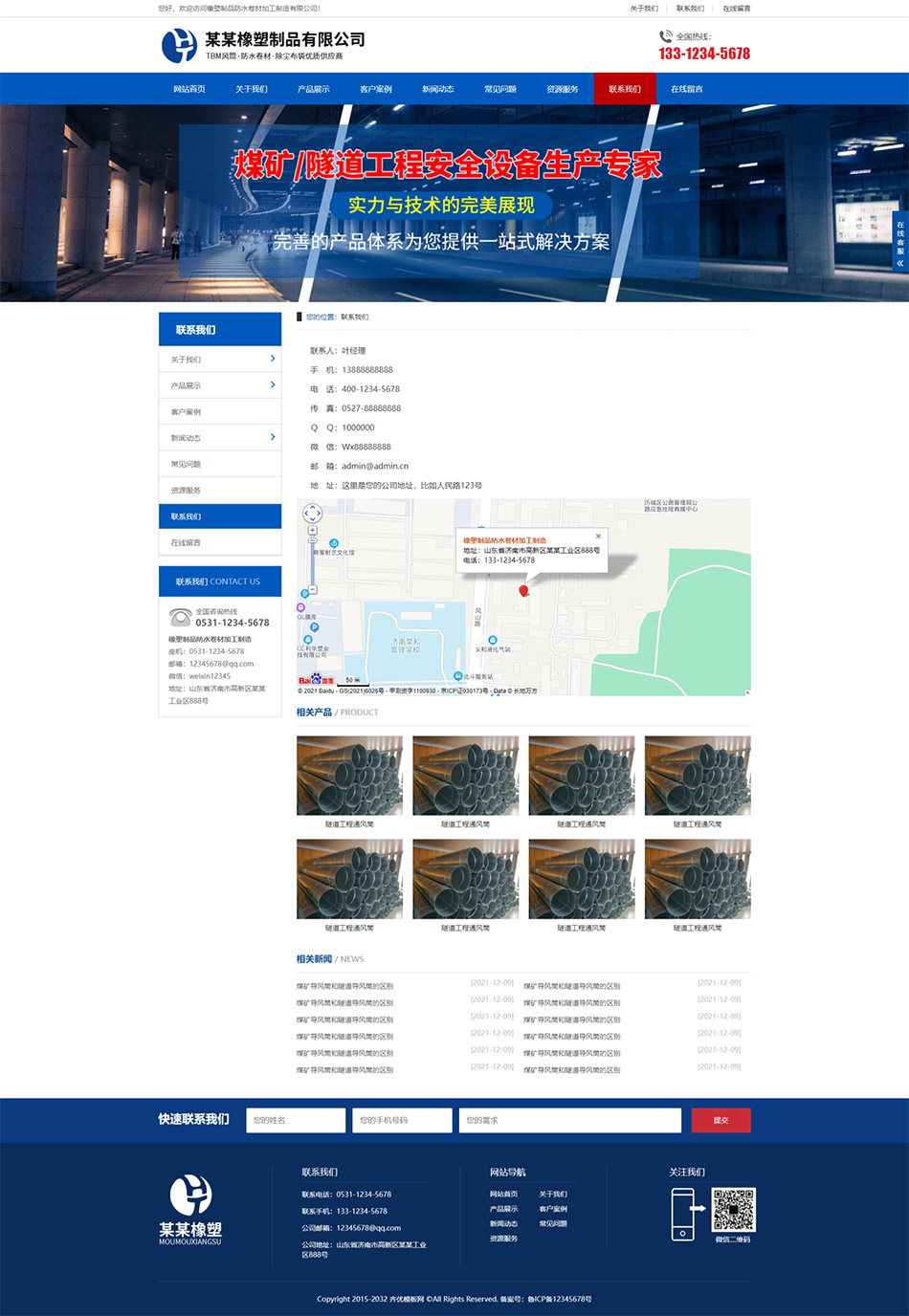
Task: Close the map address info popup
Action: point(599,536)
